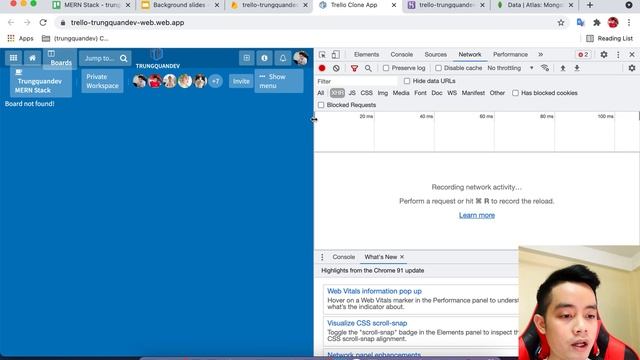Select the inspect element picker icon
Image resolution: width=640 pixels, height=360 pixels.
[x=322, y=55]
